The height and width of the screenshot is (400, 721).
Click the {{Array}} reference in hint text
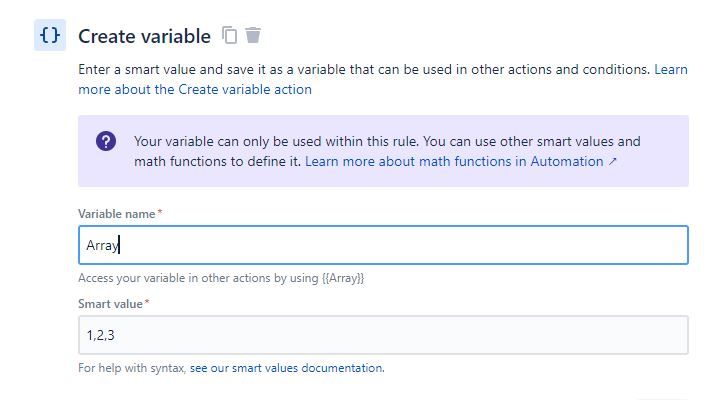[343, 278]
